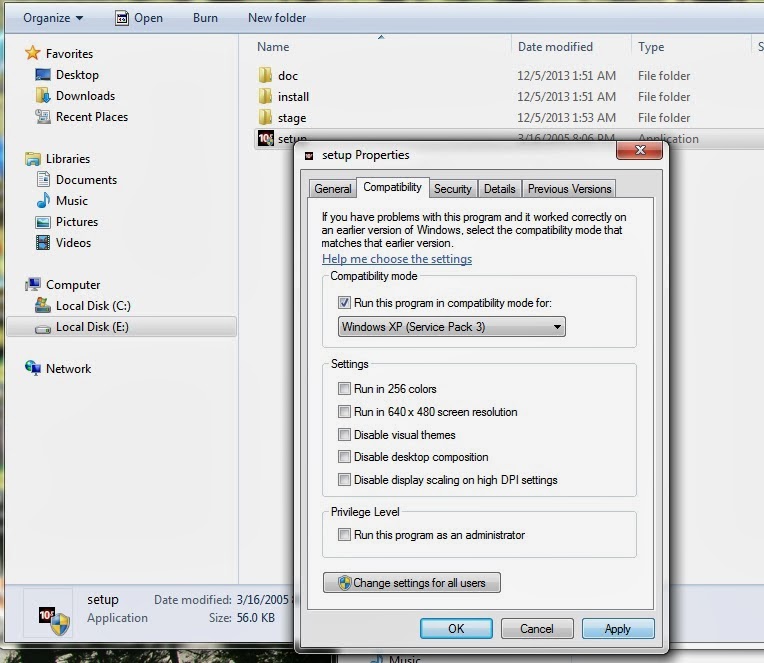The image size is (764, 663).
Task: Close the setup Properties dialog
Action: tap(639, 151)
